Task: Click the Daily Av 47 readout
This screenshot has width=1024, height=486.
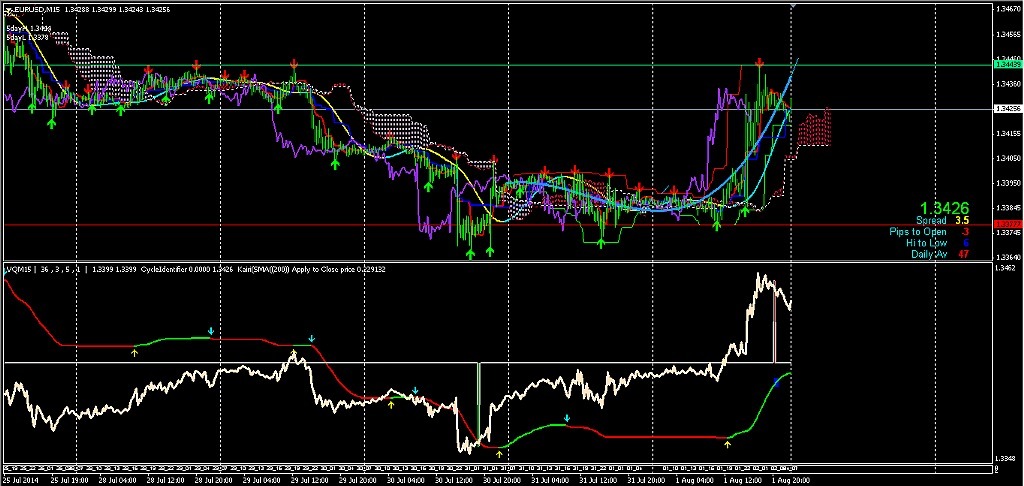Action: coord(941,254)
